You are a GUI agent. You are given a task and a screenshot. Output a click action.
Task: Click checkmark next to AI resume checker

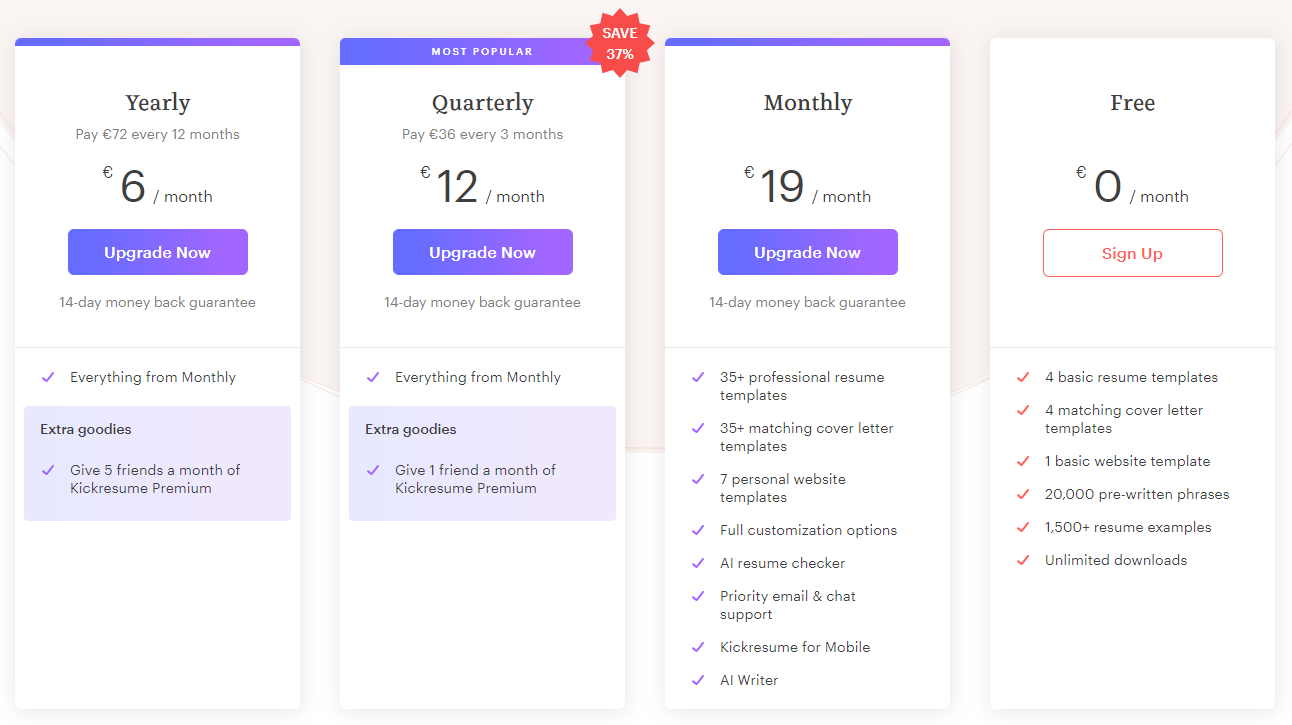pyautogui.click(x=698, y=563)
